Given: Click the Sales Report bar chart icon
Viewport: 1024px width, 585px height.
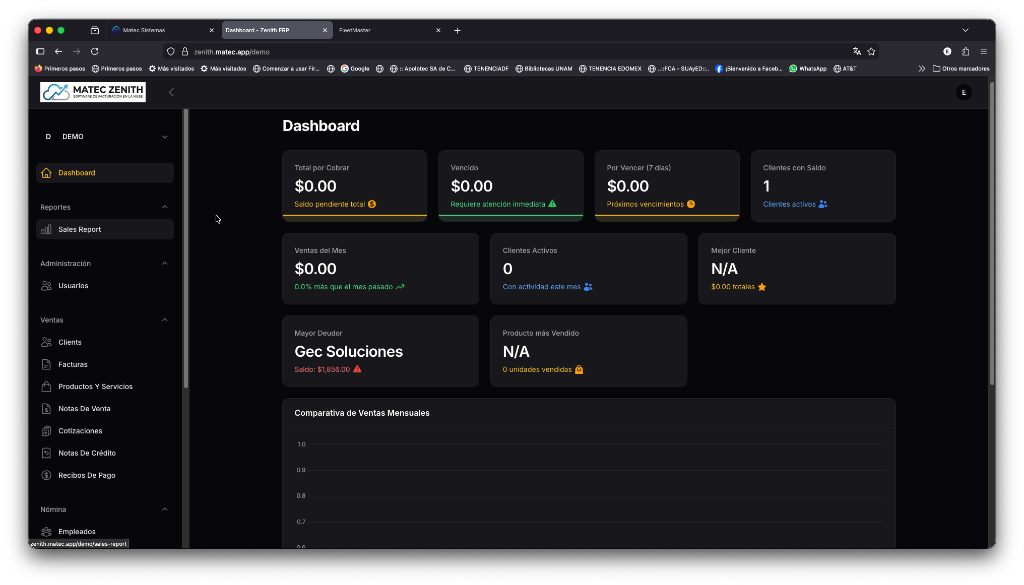Looking at the screenshot, I should point(46,230).
